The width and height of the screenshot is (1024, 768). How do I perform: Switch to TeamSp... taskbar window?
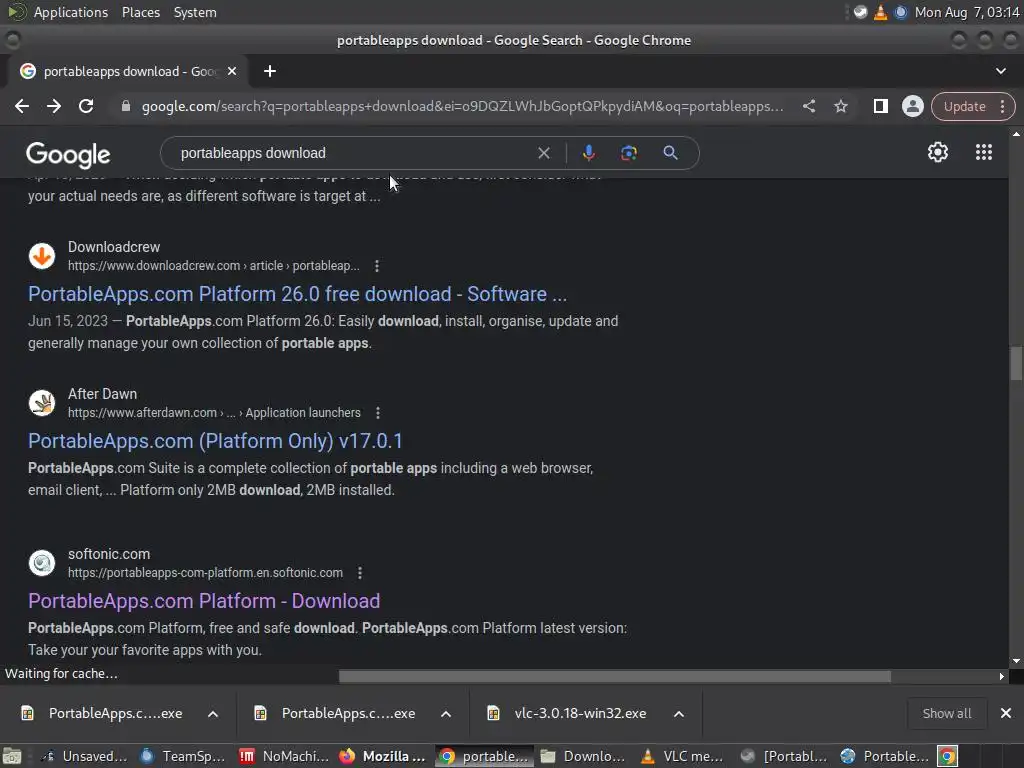tap(184, 756)
